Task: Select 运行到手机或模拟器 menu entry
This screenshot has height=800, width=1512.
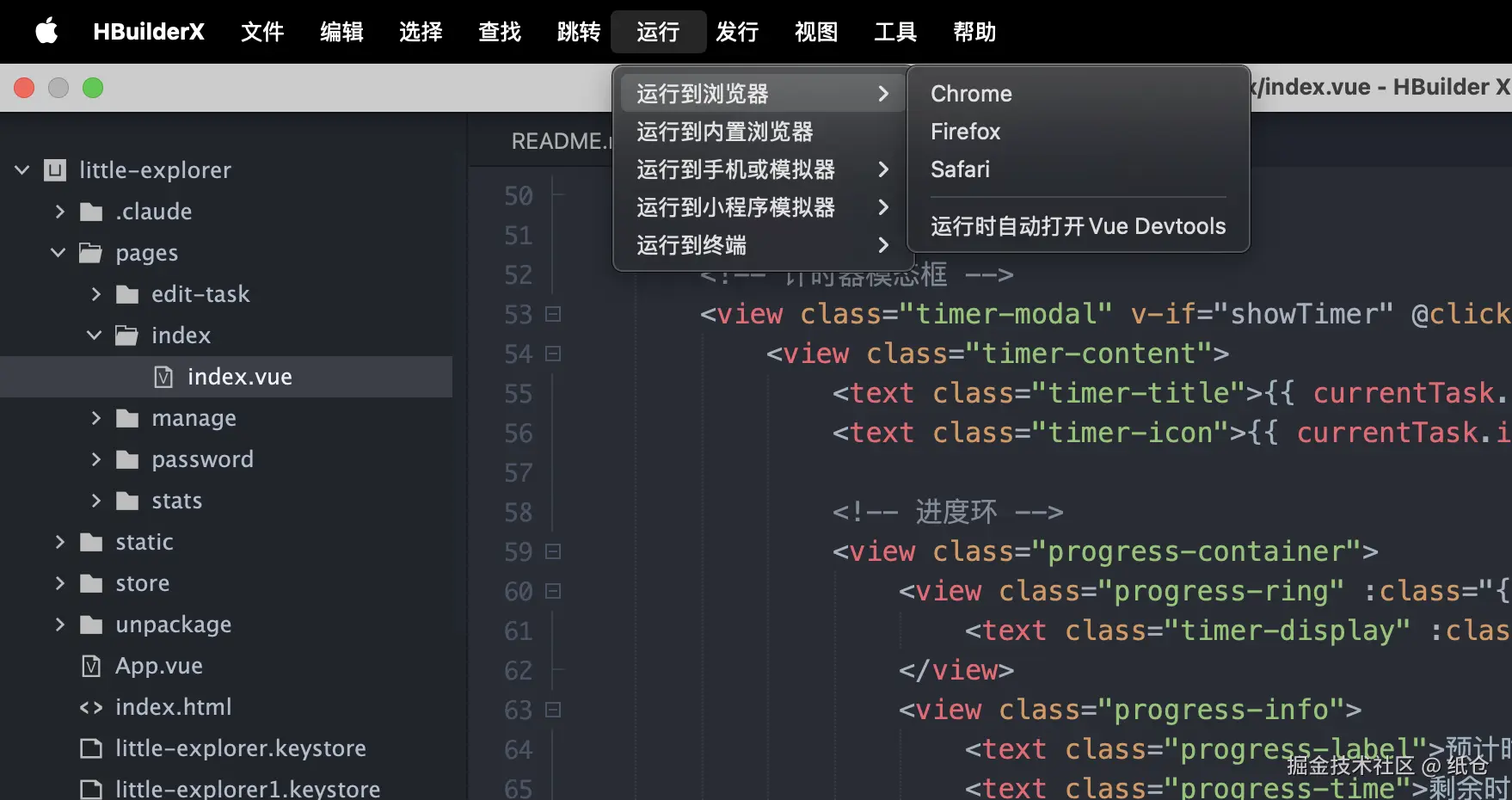Action: coord(762,169)
